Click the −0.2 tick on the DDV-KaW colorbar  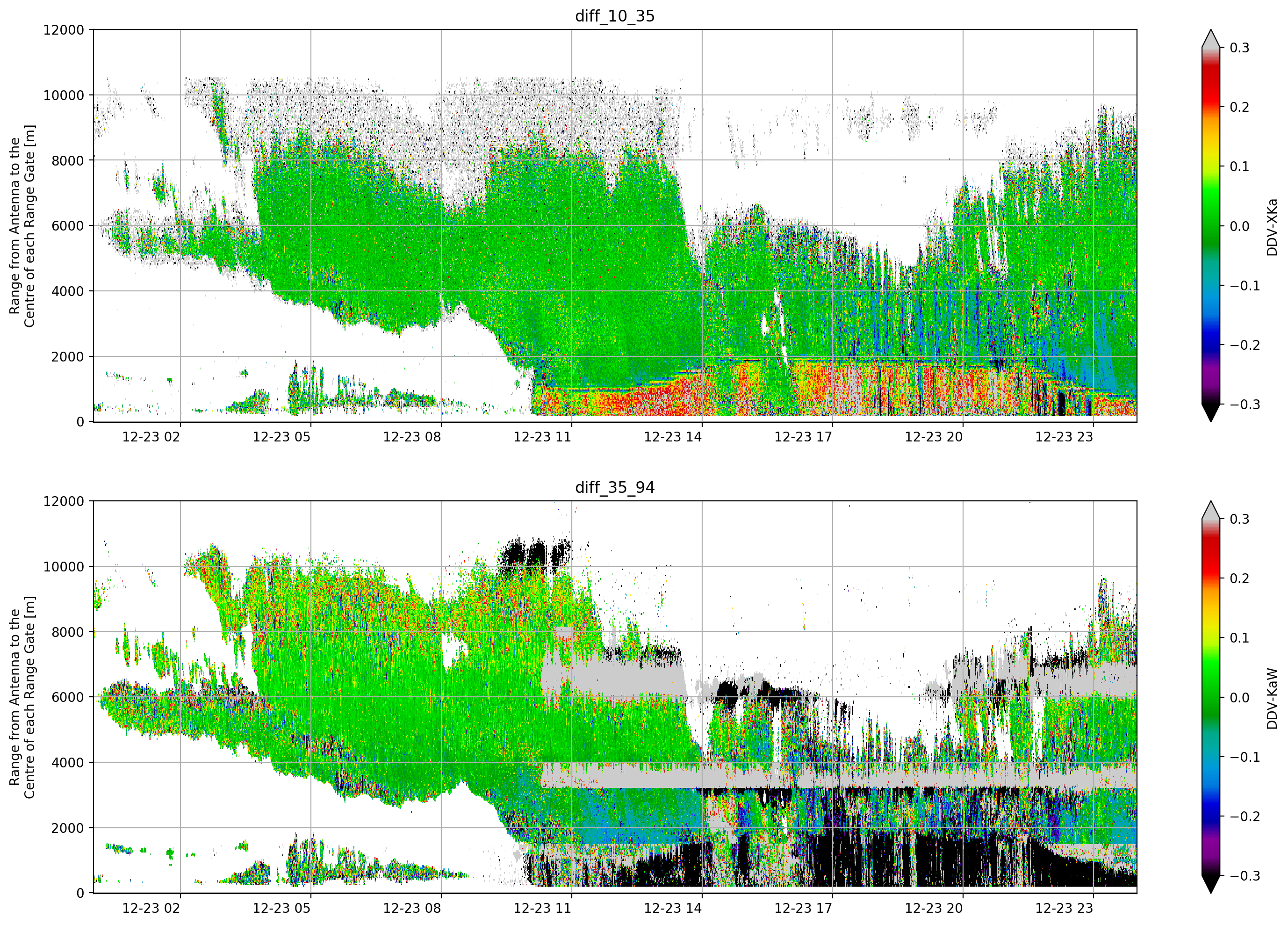tap(1245, 817)
